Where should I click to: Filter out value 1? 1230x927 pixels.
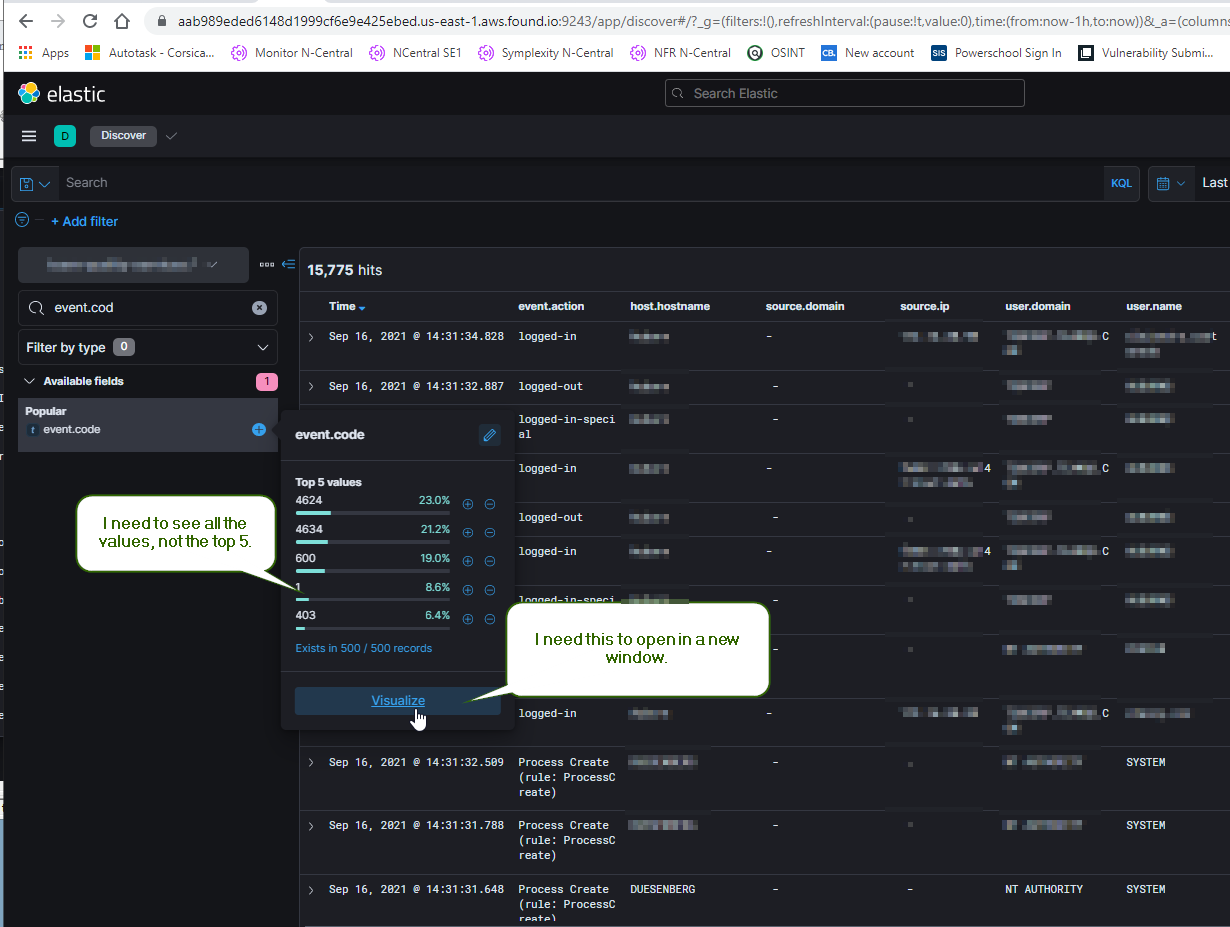pyautogui.click(x=490, y=591)
